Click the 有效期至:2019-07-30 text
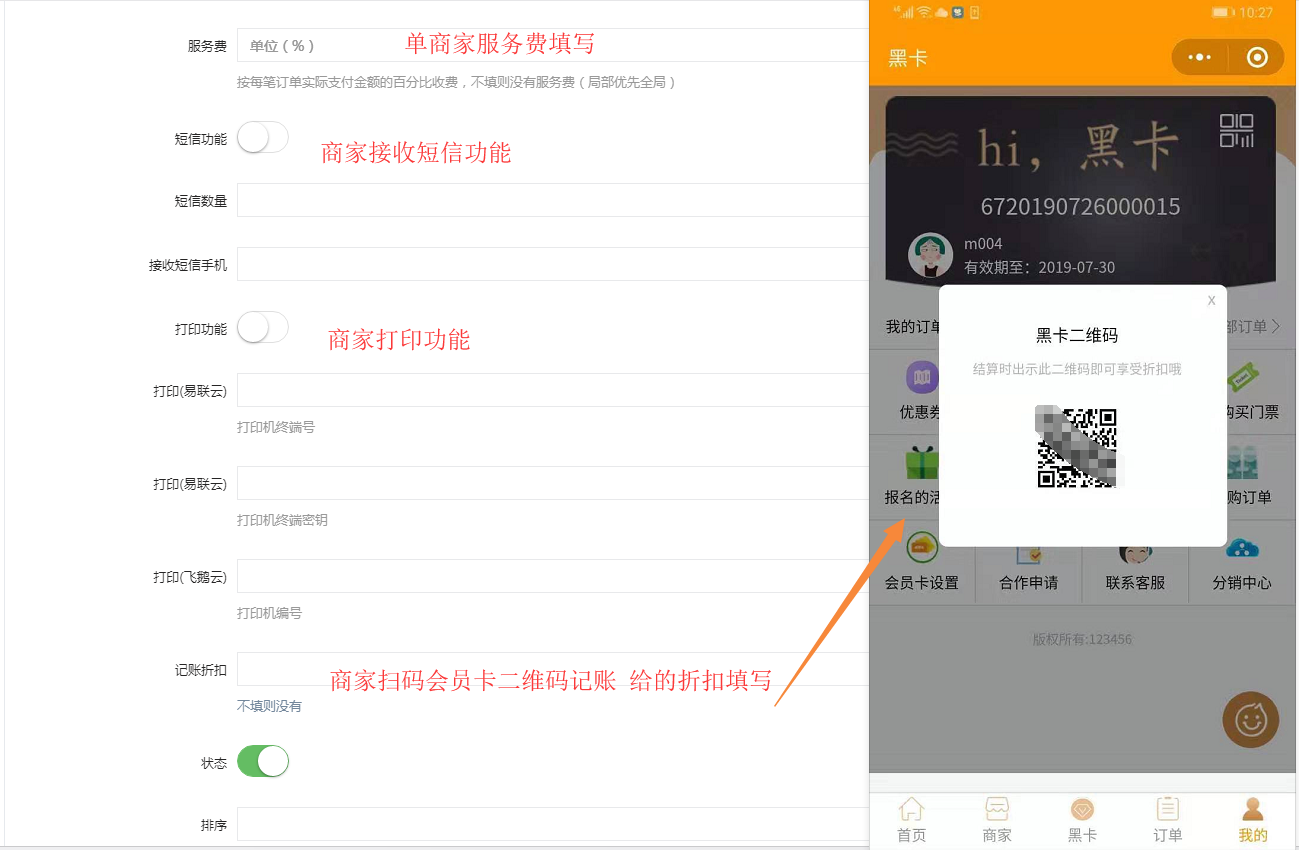This screenshot has width=1299, height=850. [1039, 268]
